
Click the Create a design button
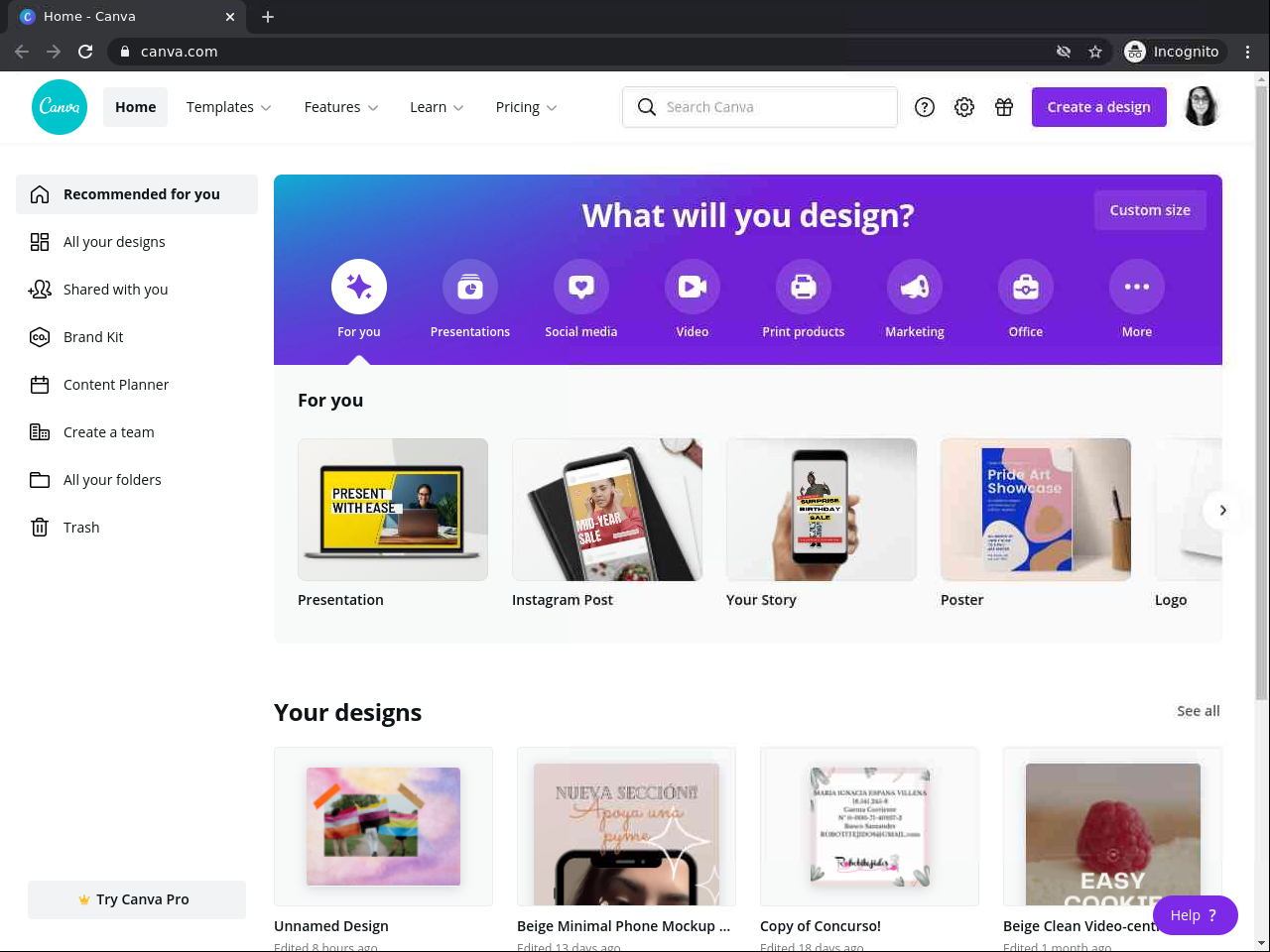pyautogui.click(x=1099, y=107)
